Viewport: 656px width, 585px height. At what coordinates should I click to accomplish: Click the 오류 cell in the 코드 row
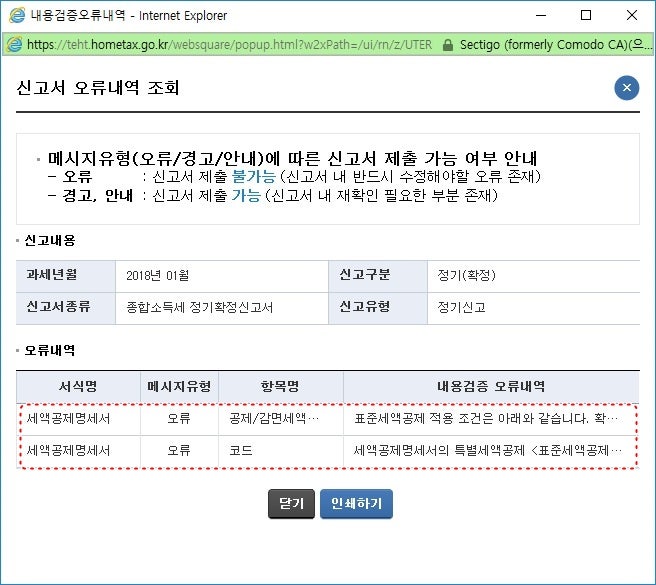179,451
